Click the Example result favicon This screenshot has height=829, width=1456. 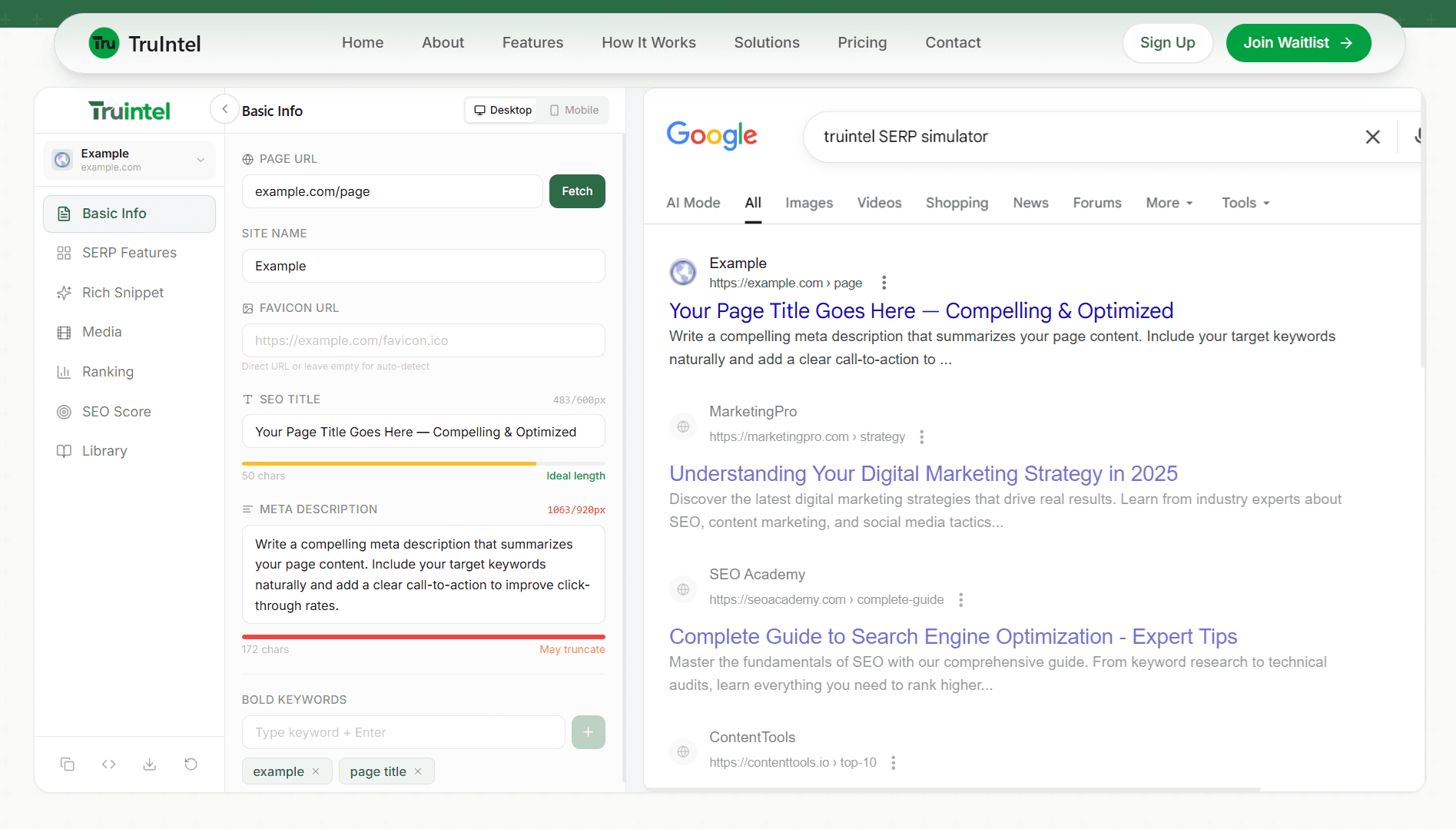click(x=683, y=272)
